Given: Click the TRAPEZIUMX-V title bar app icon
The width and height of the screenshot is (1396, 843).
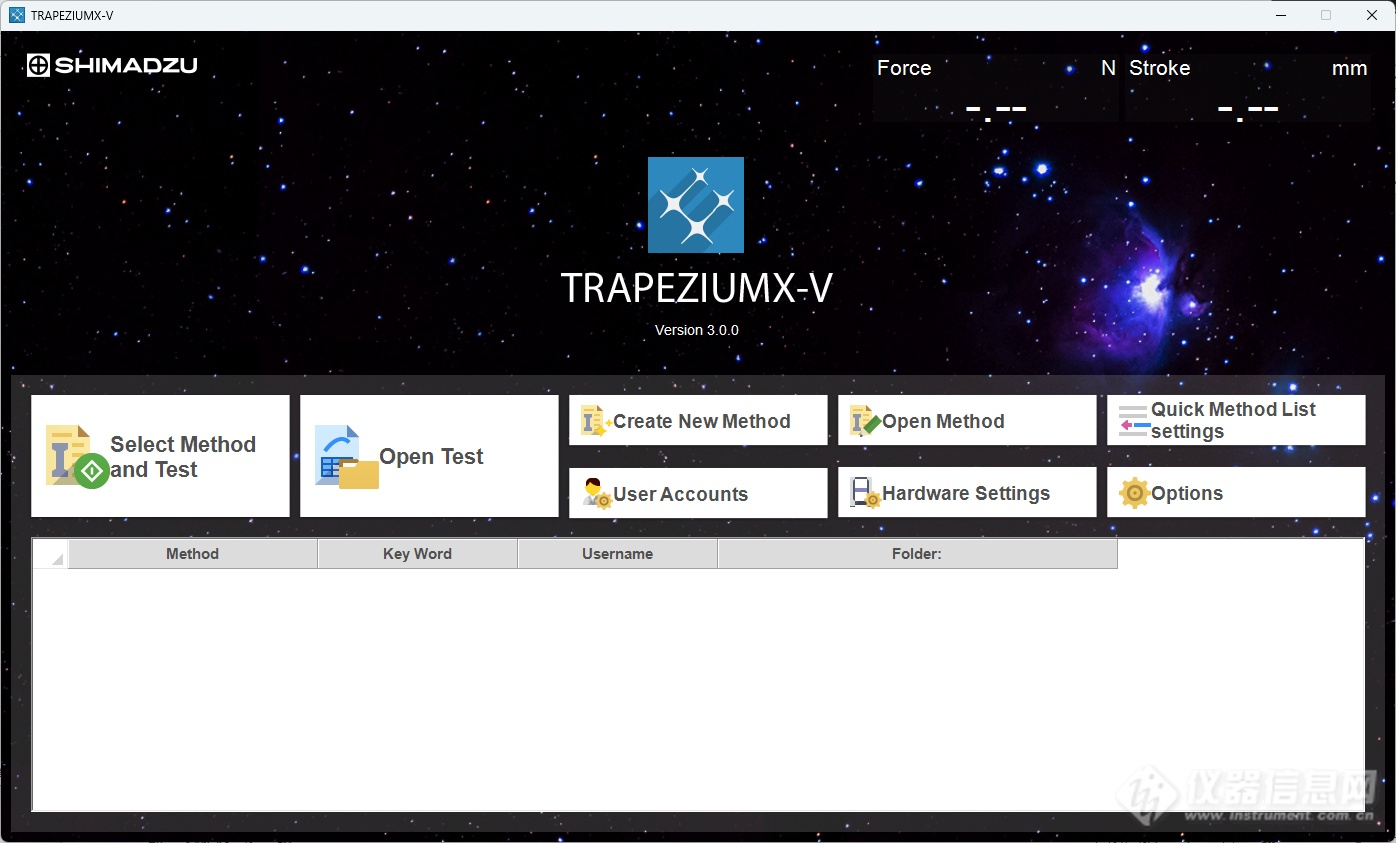Looking at the screenshot, I should point(16,15).
